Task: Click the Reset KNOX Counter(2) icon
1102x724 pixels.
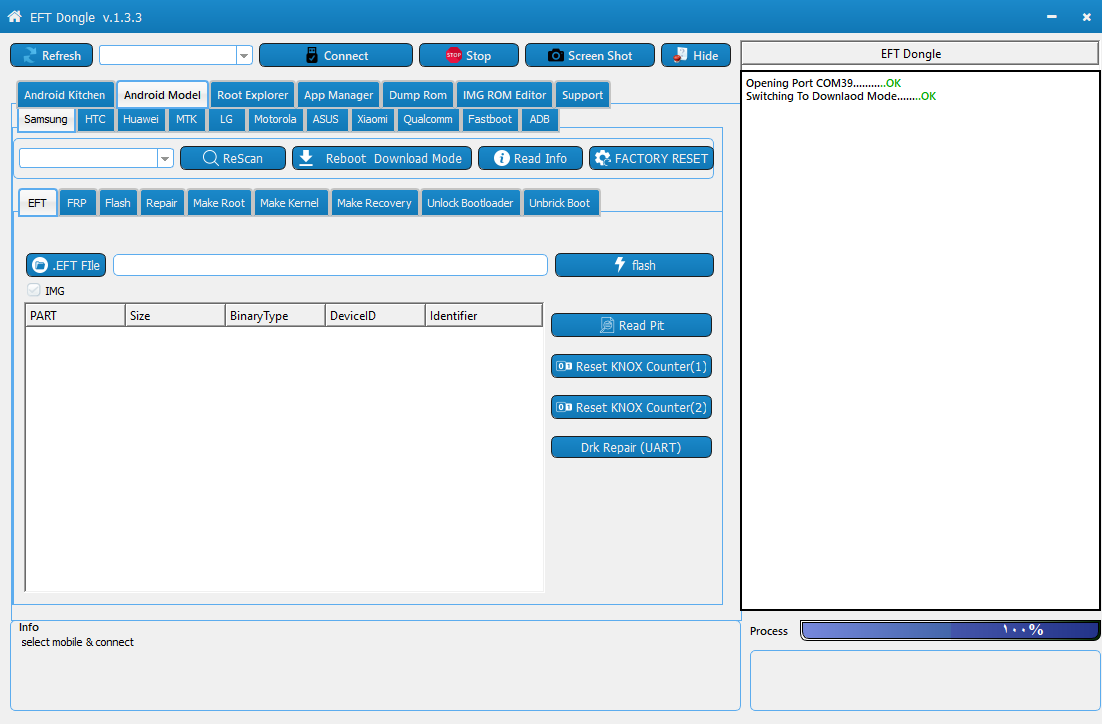Action: point(564,407)
